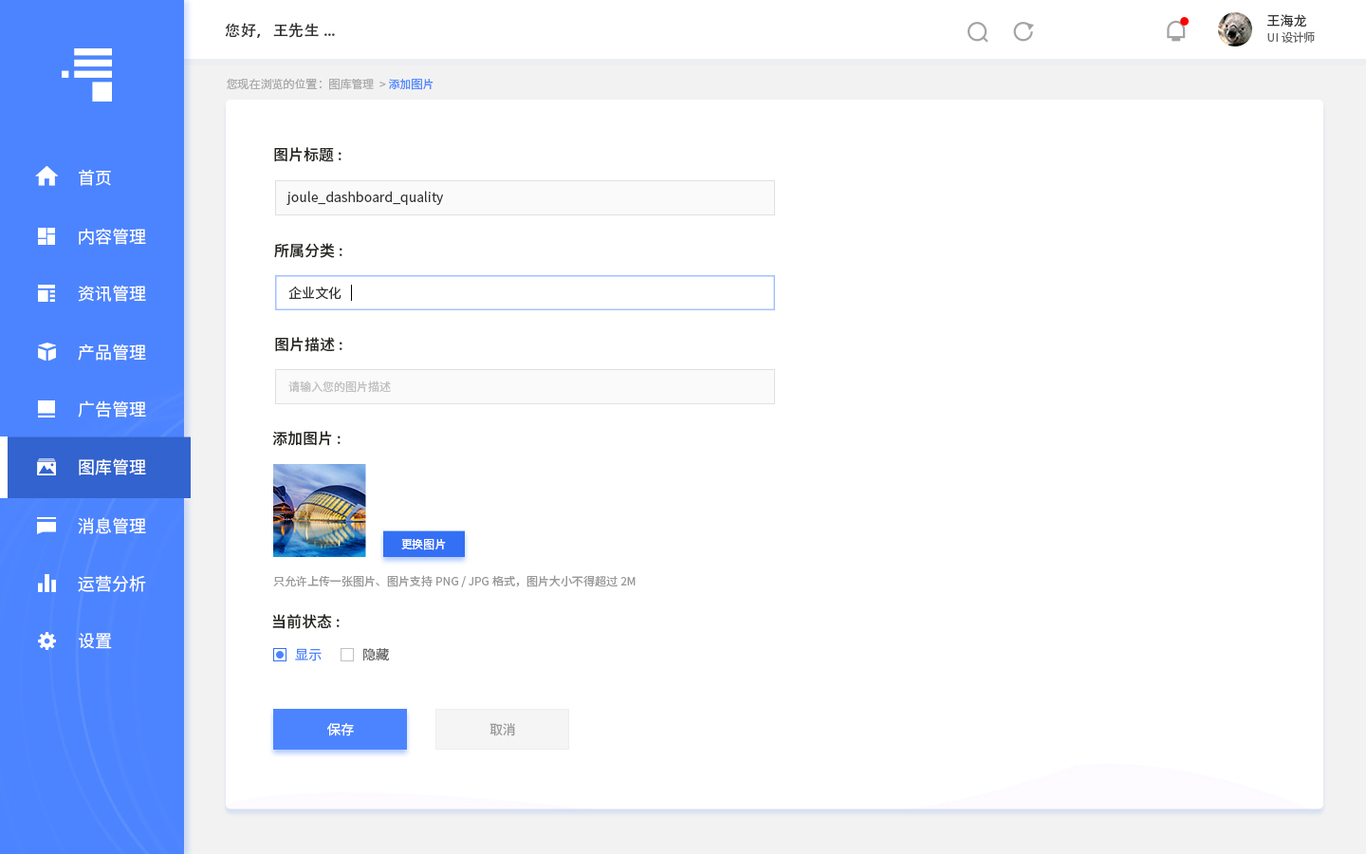Open 消息管理 menu item
Image resolution: width=1366 pixels, height=854 pixels.
click(112, 526)
